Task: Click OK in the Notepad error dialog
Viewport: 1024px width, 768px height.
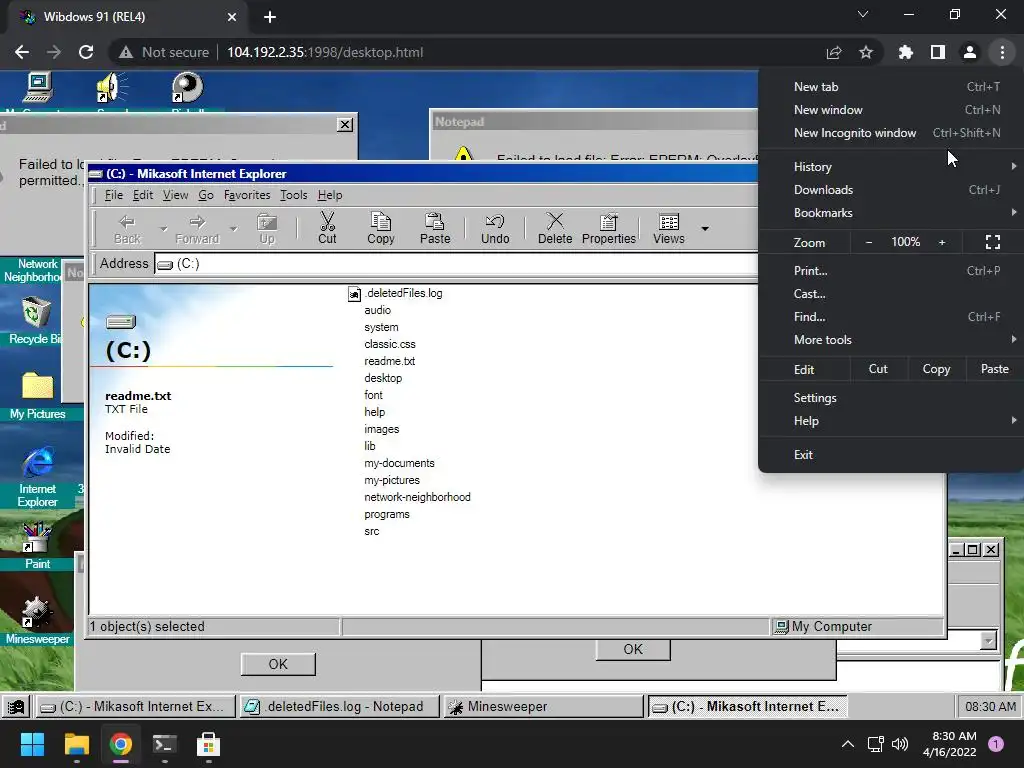Action: 633,649
